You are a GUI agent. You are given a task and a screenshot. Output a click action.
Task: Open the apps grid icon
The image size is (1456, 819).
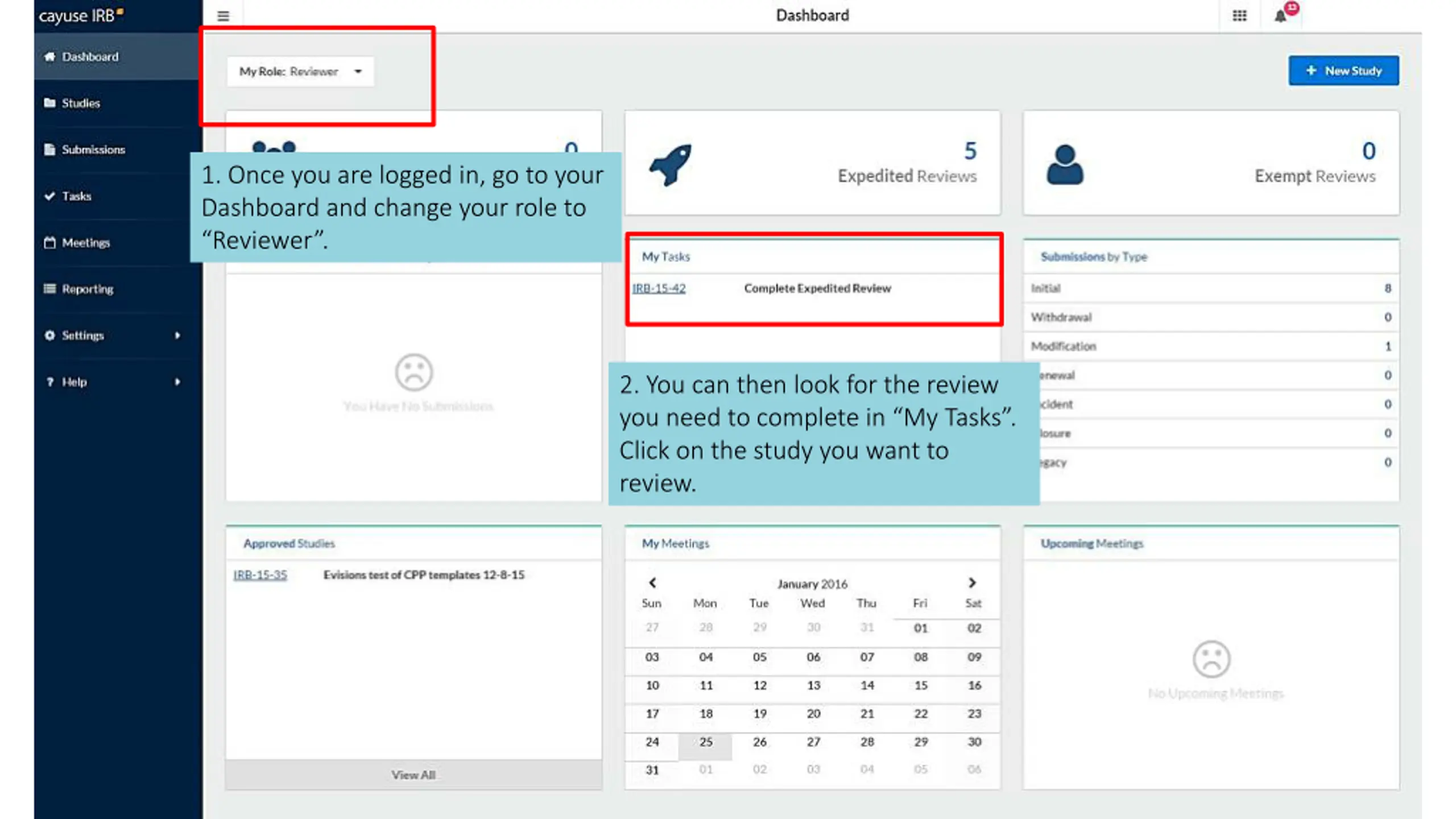[x=1239, y=16]
